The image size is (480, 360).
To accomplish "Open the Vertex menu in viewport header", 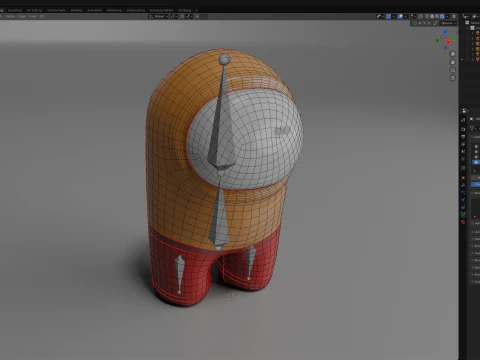I will pos(10,16).
